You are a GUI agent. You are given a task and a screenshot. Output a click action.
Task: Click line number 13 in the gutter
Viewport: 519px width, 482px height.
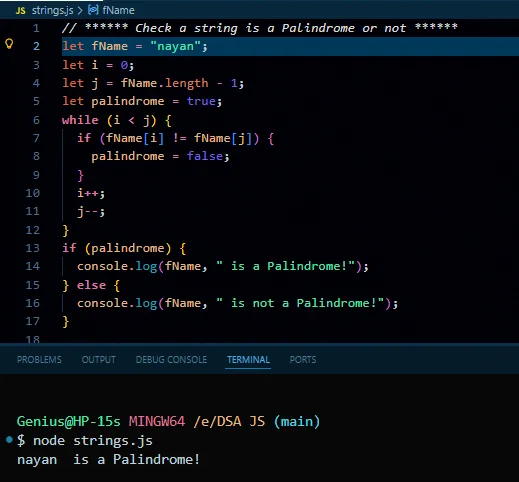[x=33, y=248]
